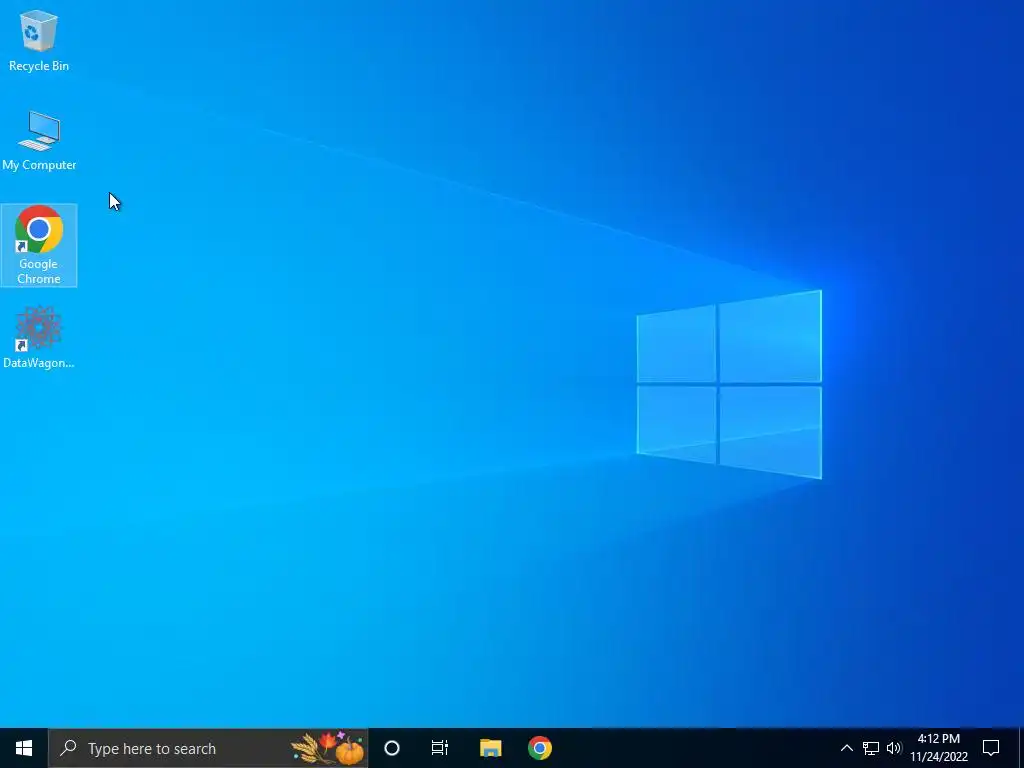Screen dimensions: 1024x768
Task: Launch Chrome from the taskbar
Action: (539, 748)
